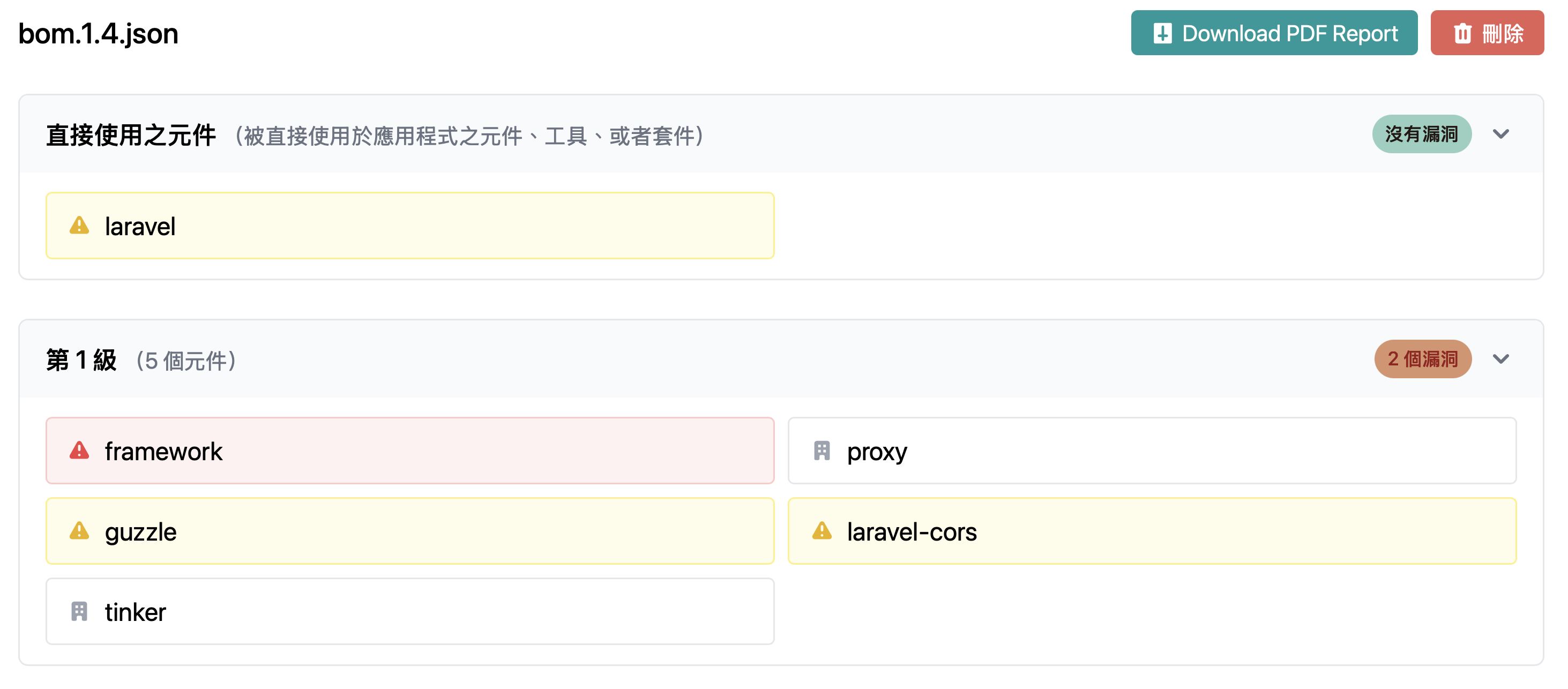1568x689 pixels.
Task: Click the warning icon beside laravel-cors
Action: 822,531
